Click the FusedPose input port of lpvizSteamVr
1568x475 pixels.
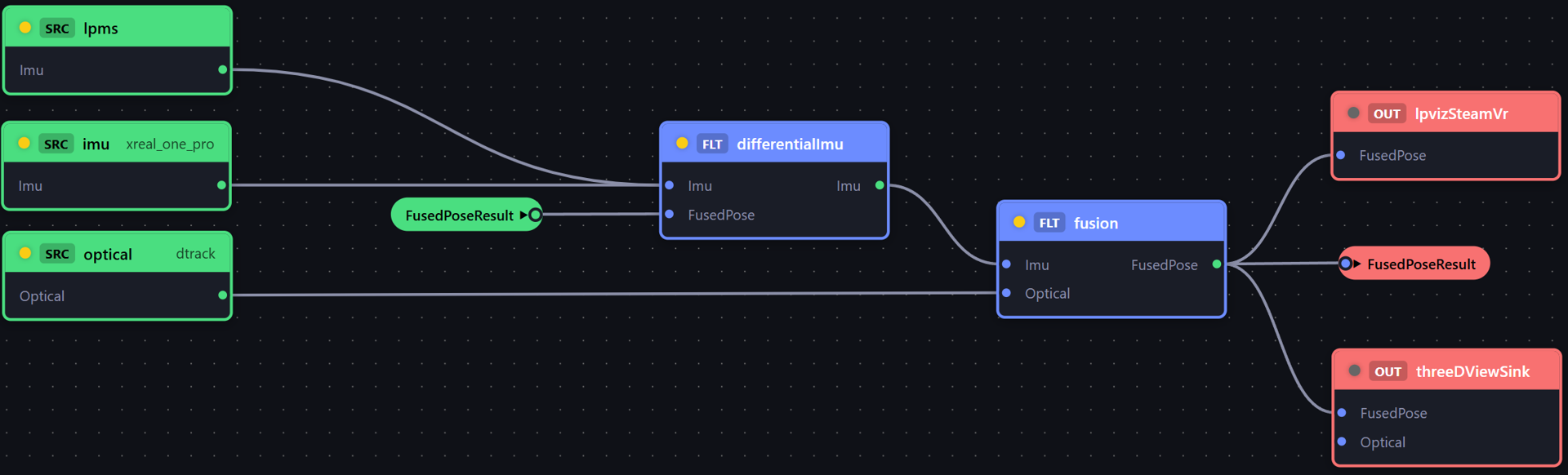[1341, 155]
